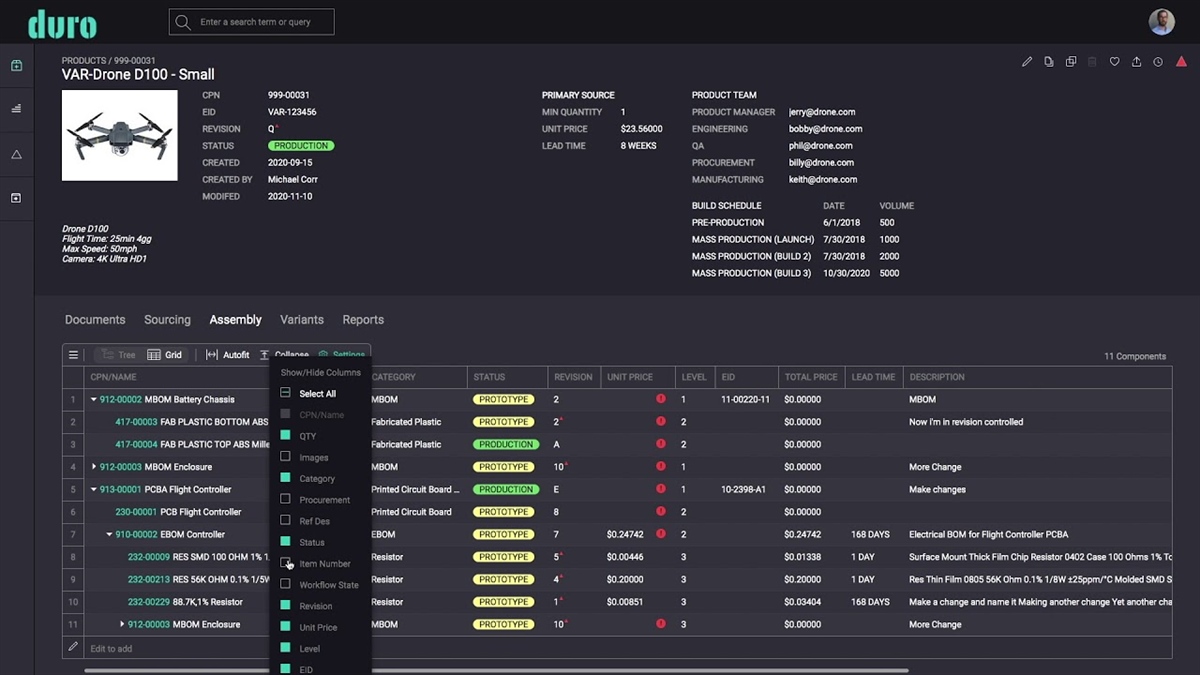
Task: Uncheck the Category column checkbox
Action: click(x=285, y=478)
